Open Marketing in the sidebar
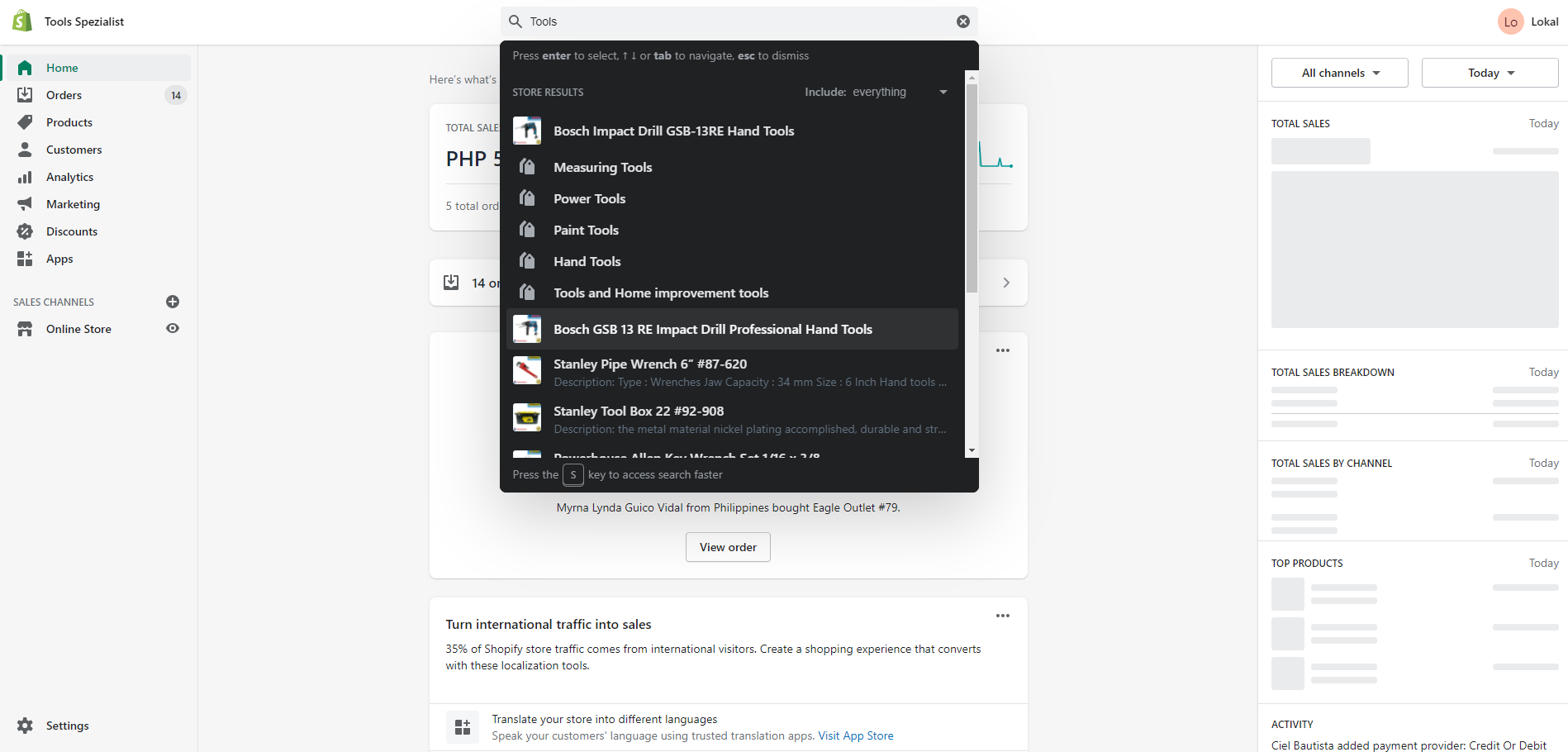1568x752 pixels. [x=73, y=204]
